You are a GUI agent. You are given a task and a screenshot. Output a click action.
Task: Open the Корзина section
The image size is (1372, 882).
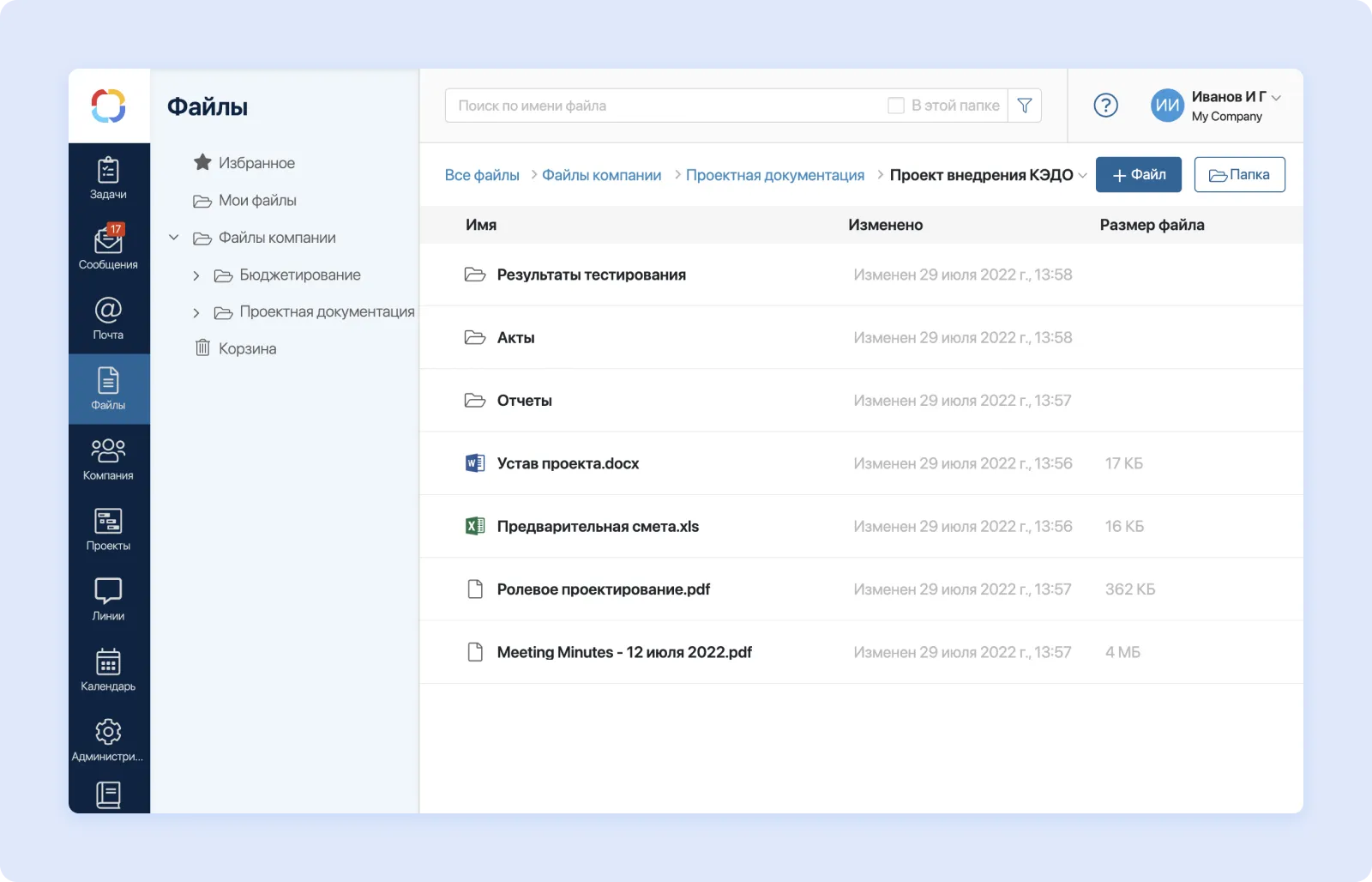point(247,347)
